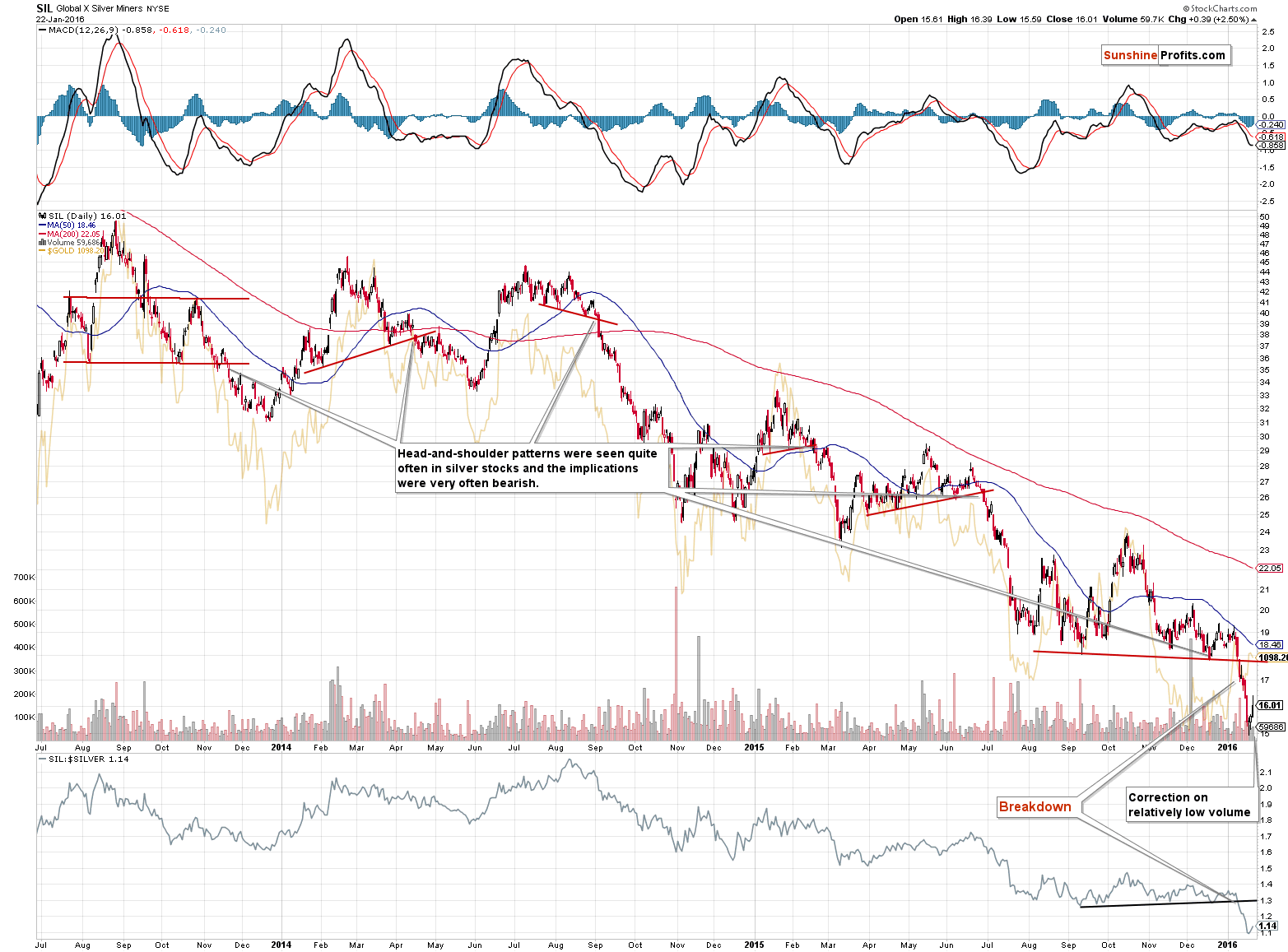Select the SIL ticker symbol in the title

click(44, 8)
